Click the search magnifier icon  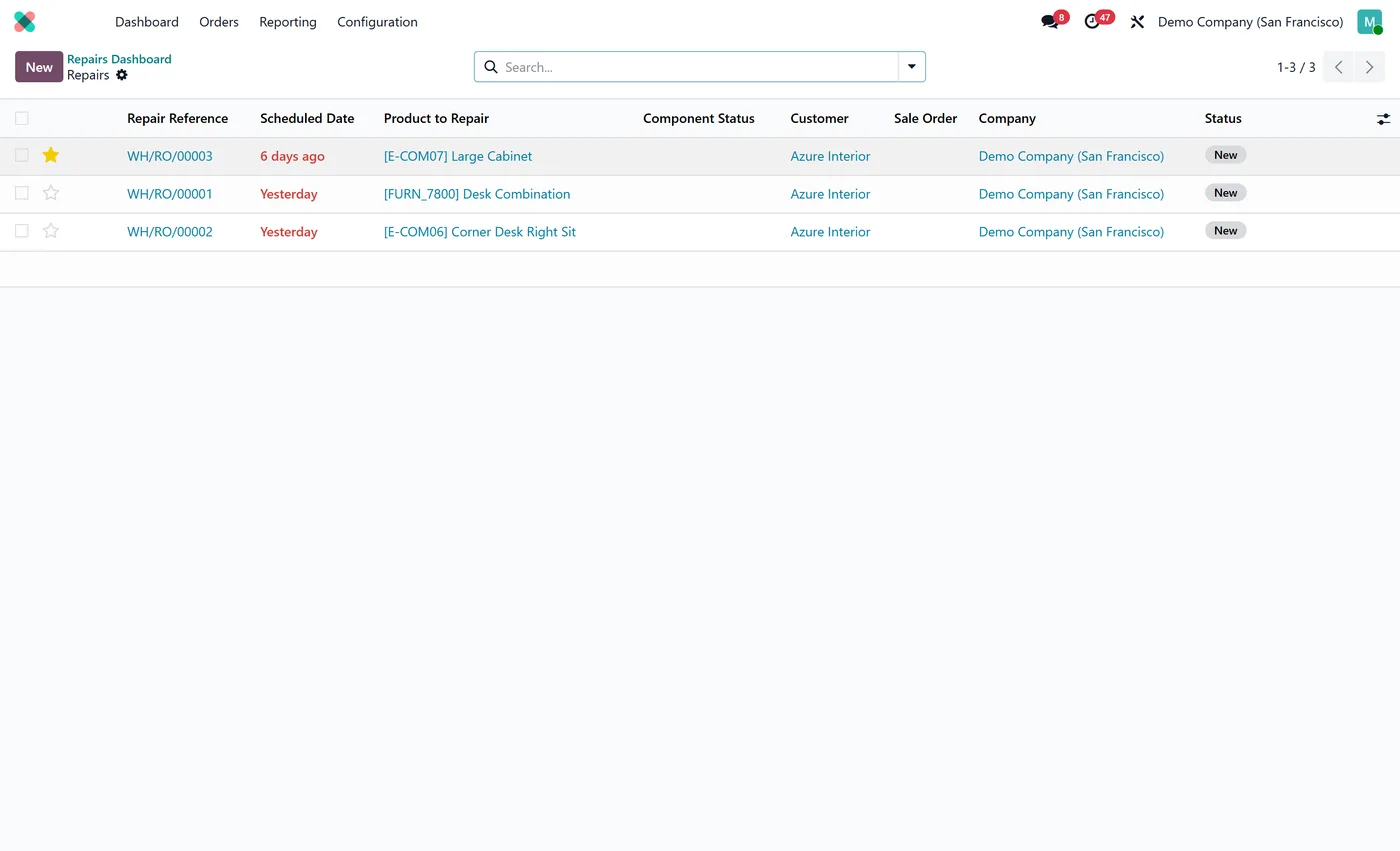pos(491,67)
